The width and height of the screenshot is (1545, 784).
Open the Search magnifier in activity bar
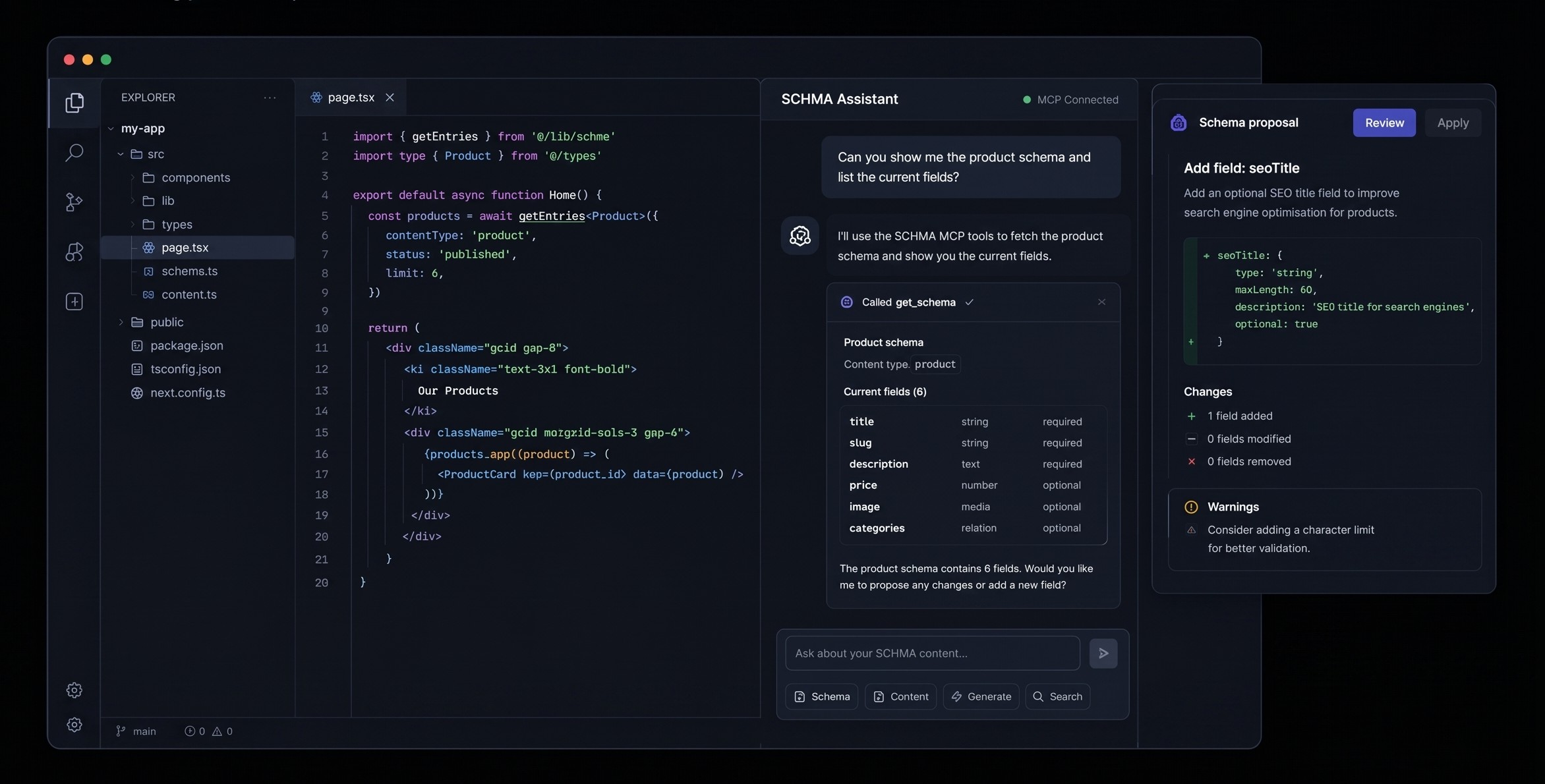point(74,153)
